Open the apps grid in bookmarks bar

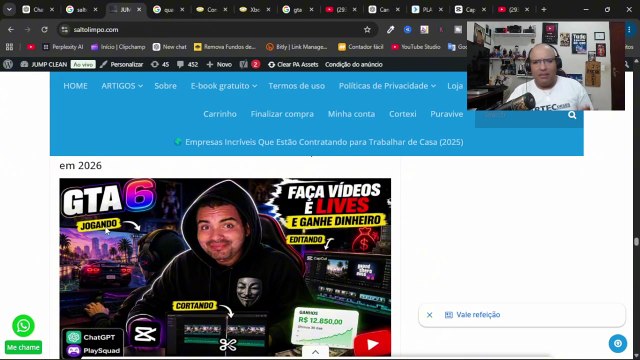coord(9,47)
